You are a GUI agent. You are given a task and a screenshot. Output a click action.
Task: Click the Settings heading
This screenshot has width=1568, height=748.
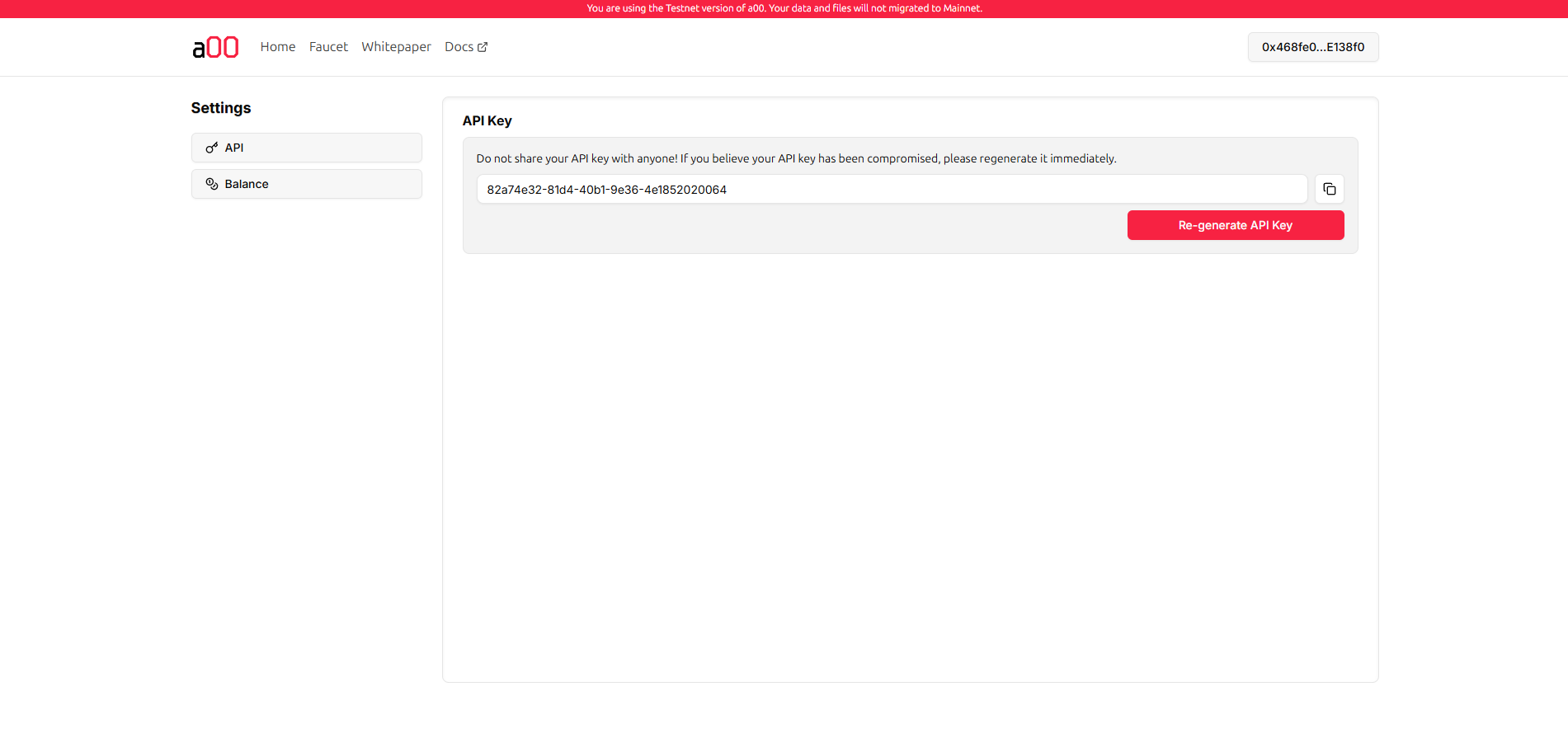pyautogui.click(x=221, y=108)
